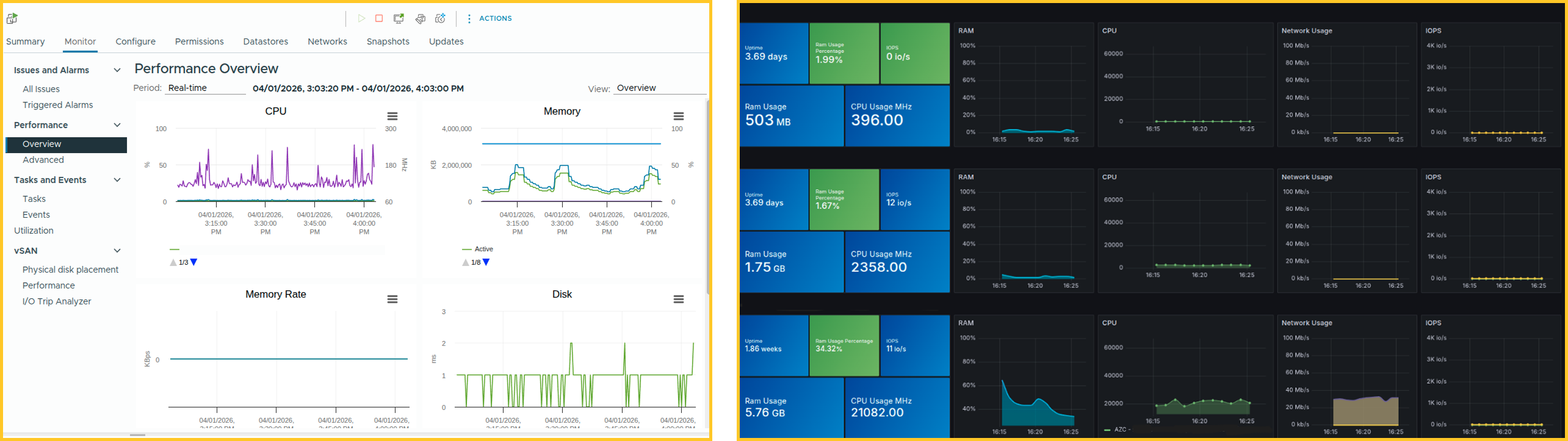Click the 1.67% Ram Usage Percentage tile
This screenshot has height=441, width=1568.
click(845, 200)
